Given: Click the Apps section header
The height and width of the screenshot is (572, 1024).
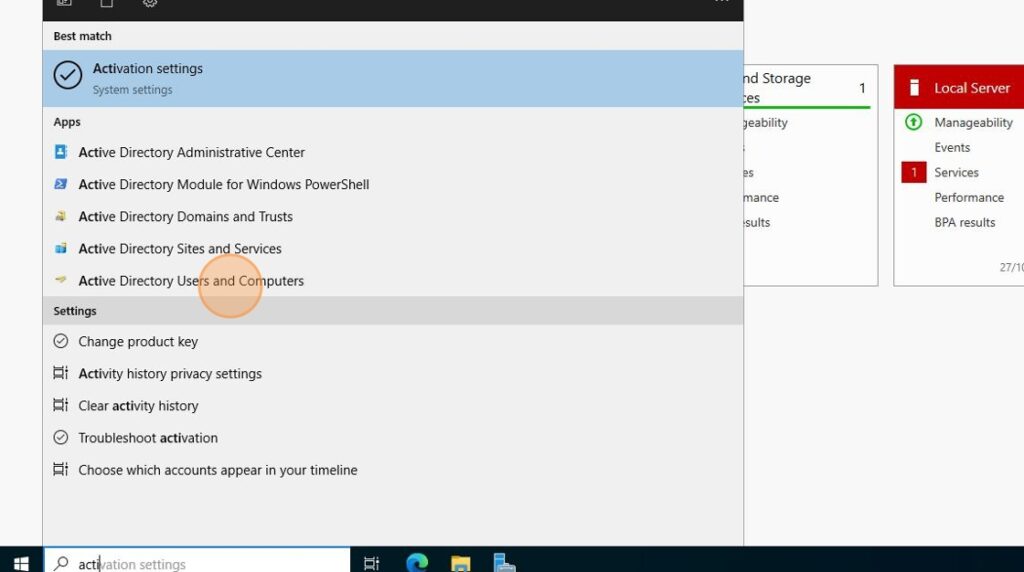Looking at the screenshot, I should (67, 122).
